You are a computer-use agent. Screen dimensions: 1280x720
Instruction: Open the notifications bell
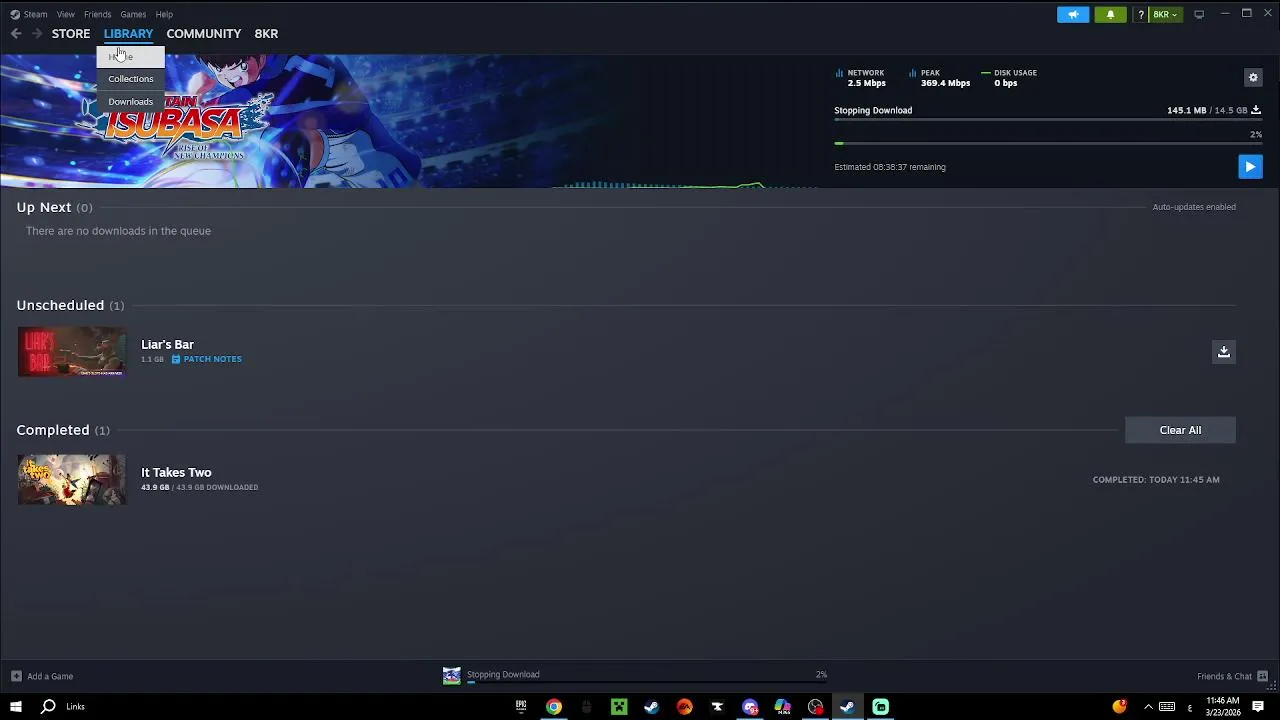point(1110,14)
